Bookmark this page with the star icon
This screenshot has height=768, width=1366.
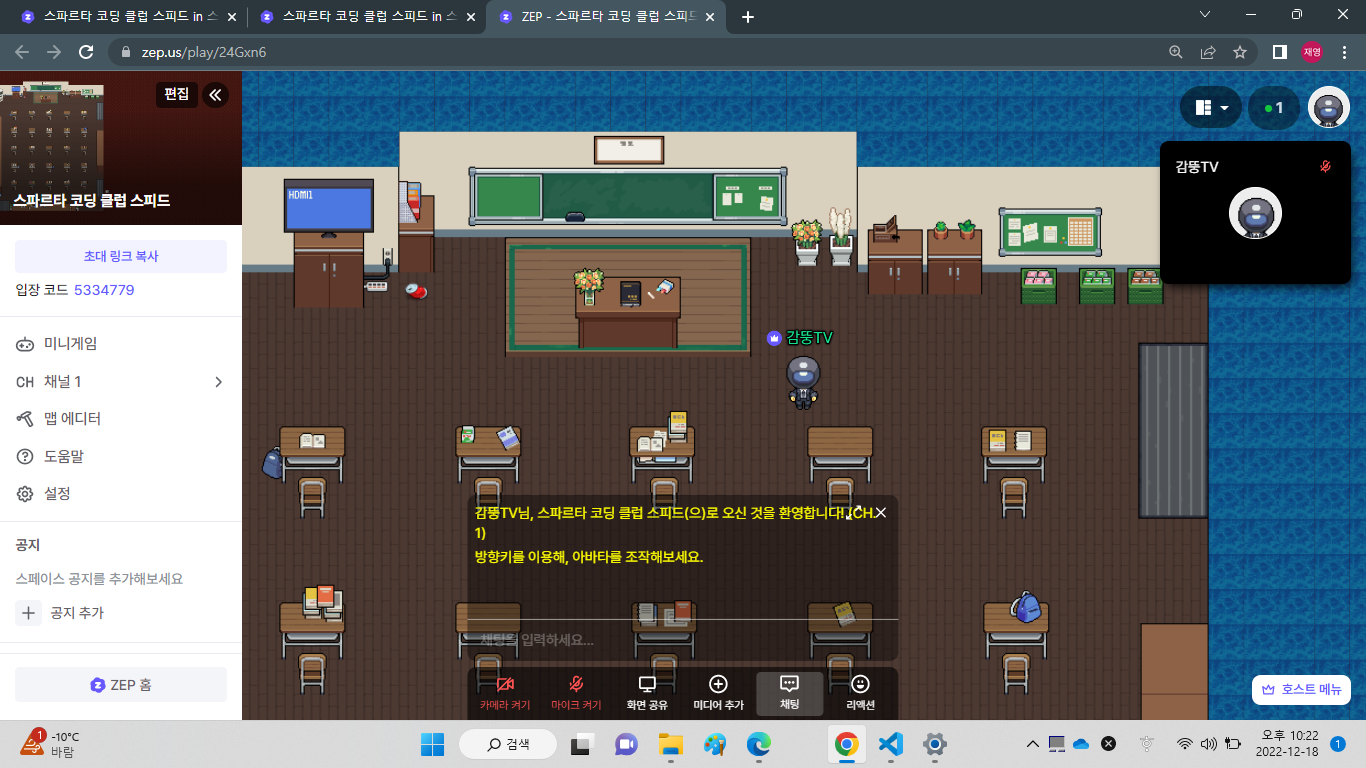coord(1240,52)
